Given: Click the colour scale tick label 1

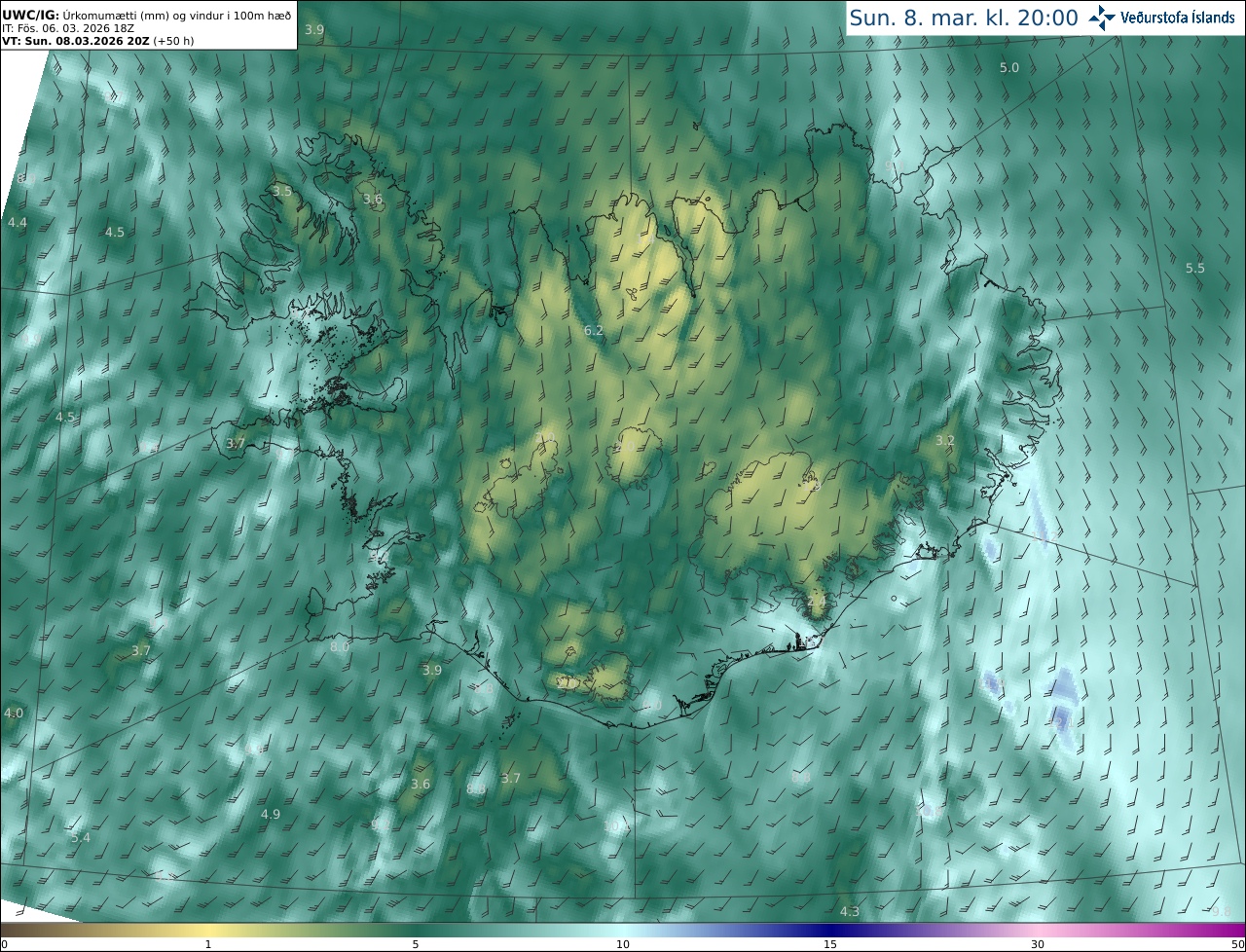Looking at the screenshot, I should [x=208, y=944].
